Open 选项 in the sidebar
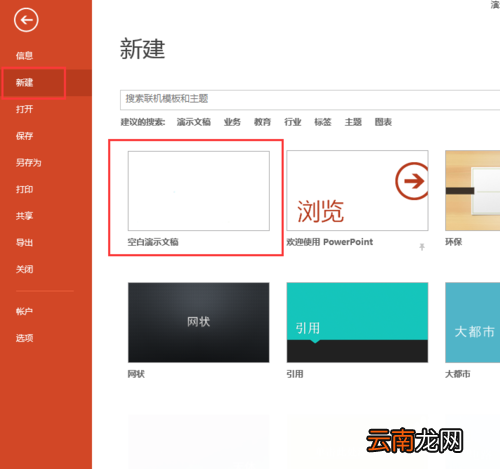 (x=24, y=338)
